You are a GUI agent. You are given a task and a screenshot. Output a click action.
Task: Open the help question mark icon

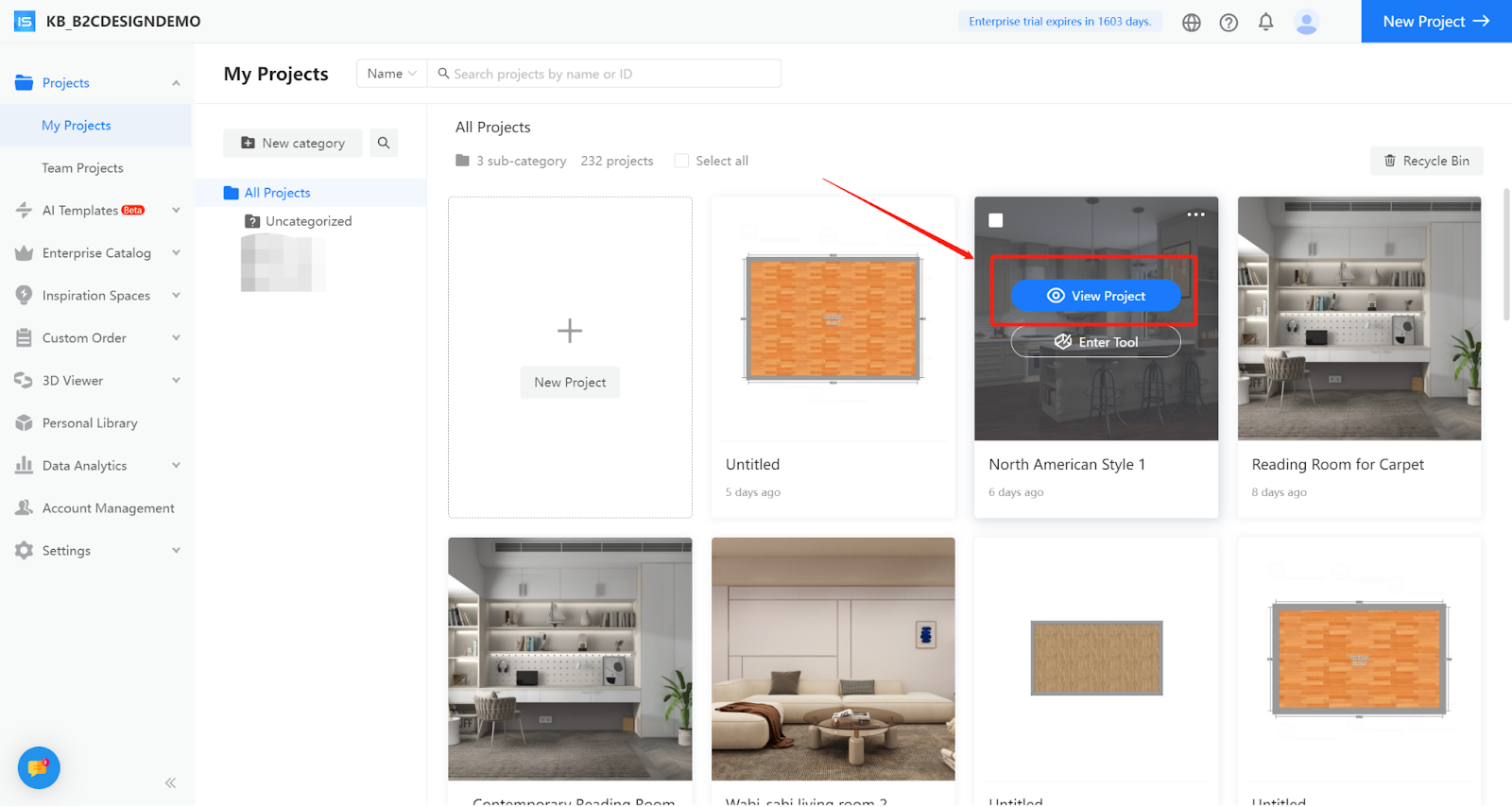coord(1228,23)
